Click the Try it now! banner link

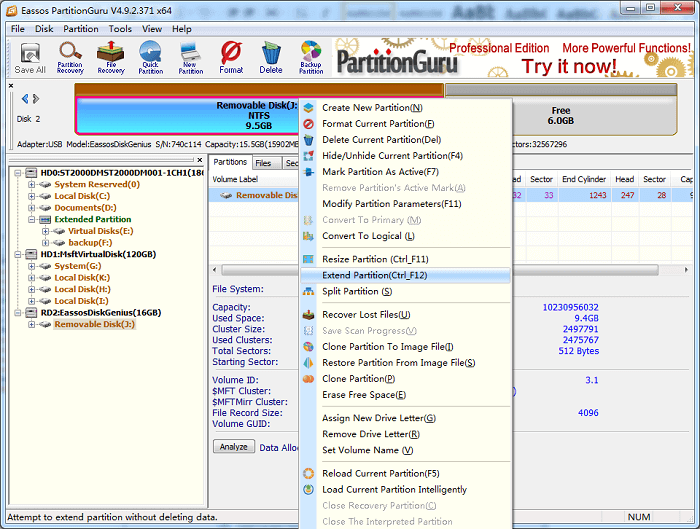click(x=569, y=67)
